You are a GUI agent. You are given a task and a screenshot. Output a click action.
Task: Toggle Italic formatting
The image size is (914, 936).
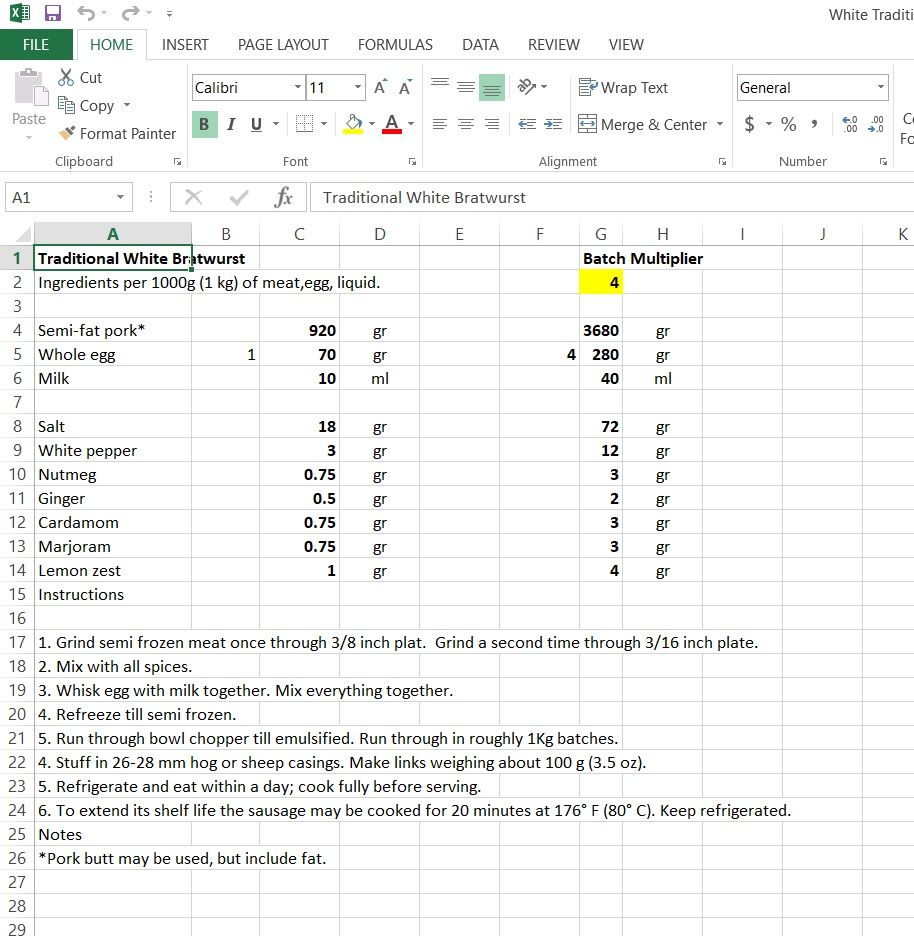(231, 124)
